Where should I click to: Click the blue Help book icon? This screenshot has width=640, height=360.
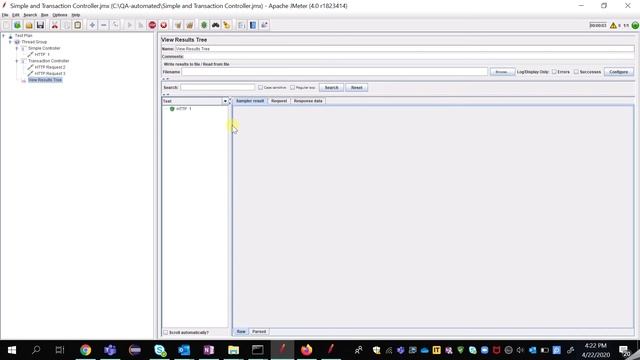[x=253, y=25]
